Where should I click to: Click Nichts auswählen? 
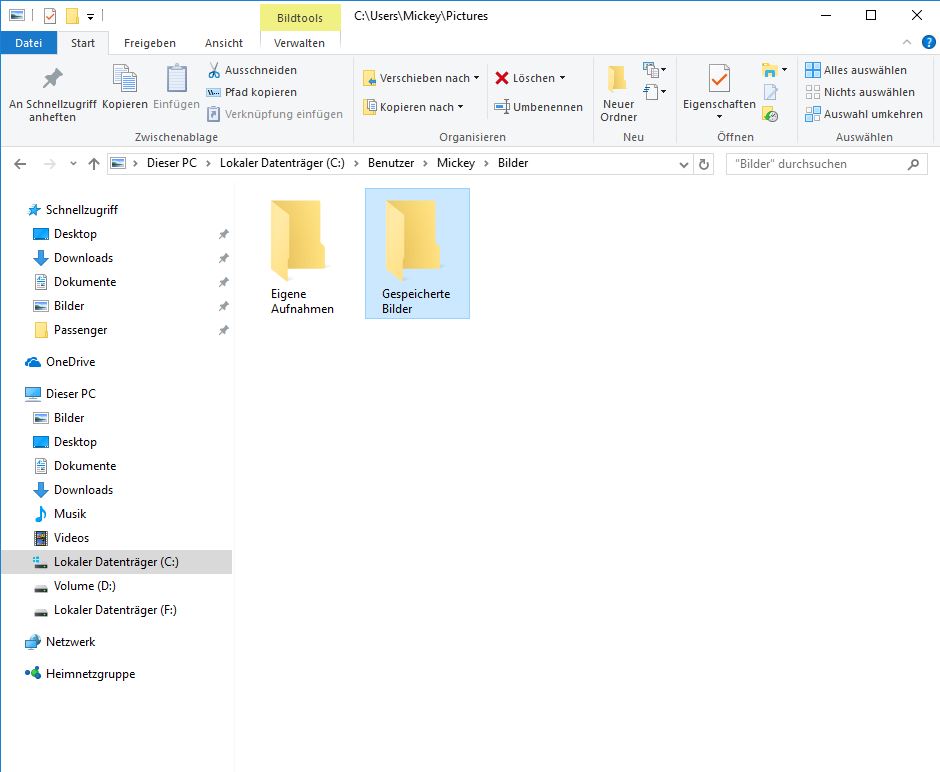[x=860, y=92]
